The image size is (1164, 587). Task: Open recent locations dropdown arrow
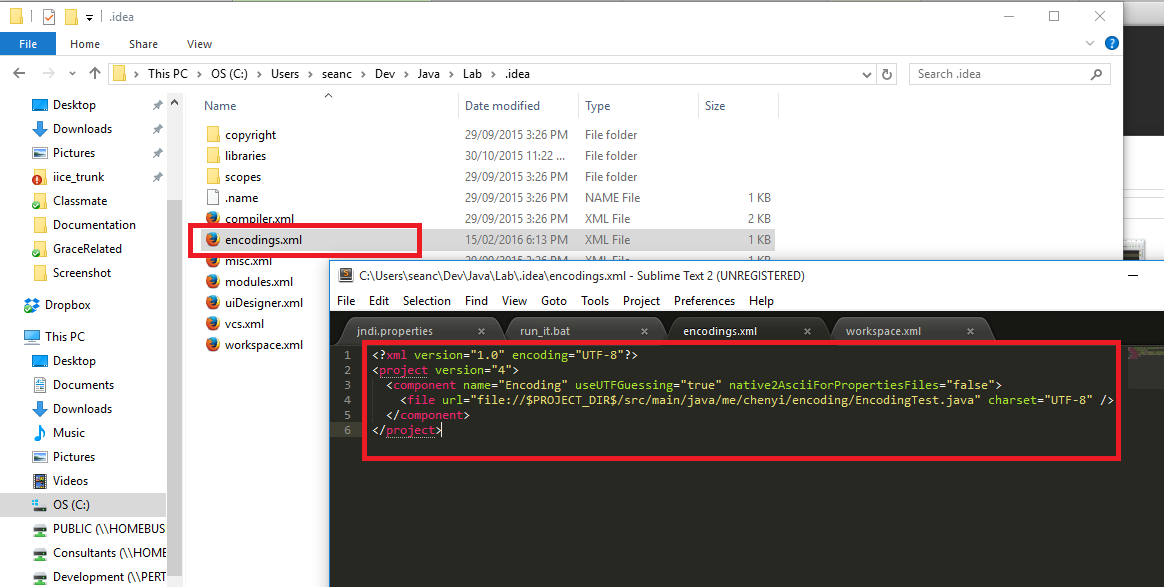tap(72, 73)
